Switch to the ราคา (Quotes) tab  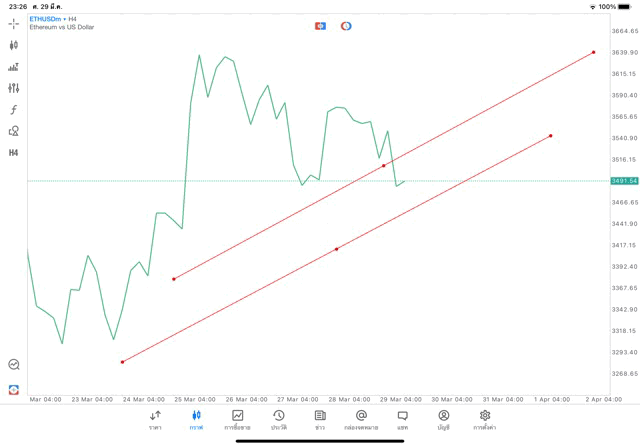pyautogui.click(x=155, y=419)
